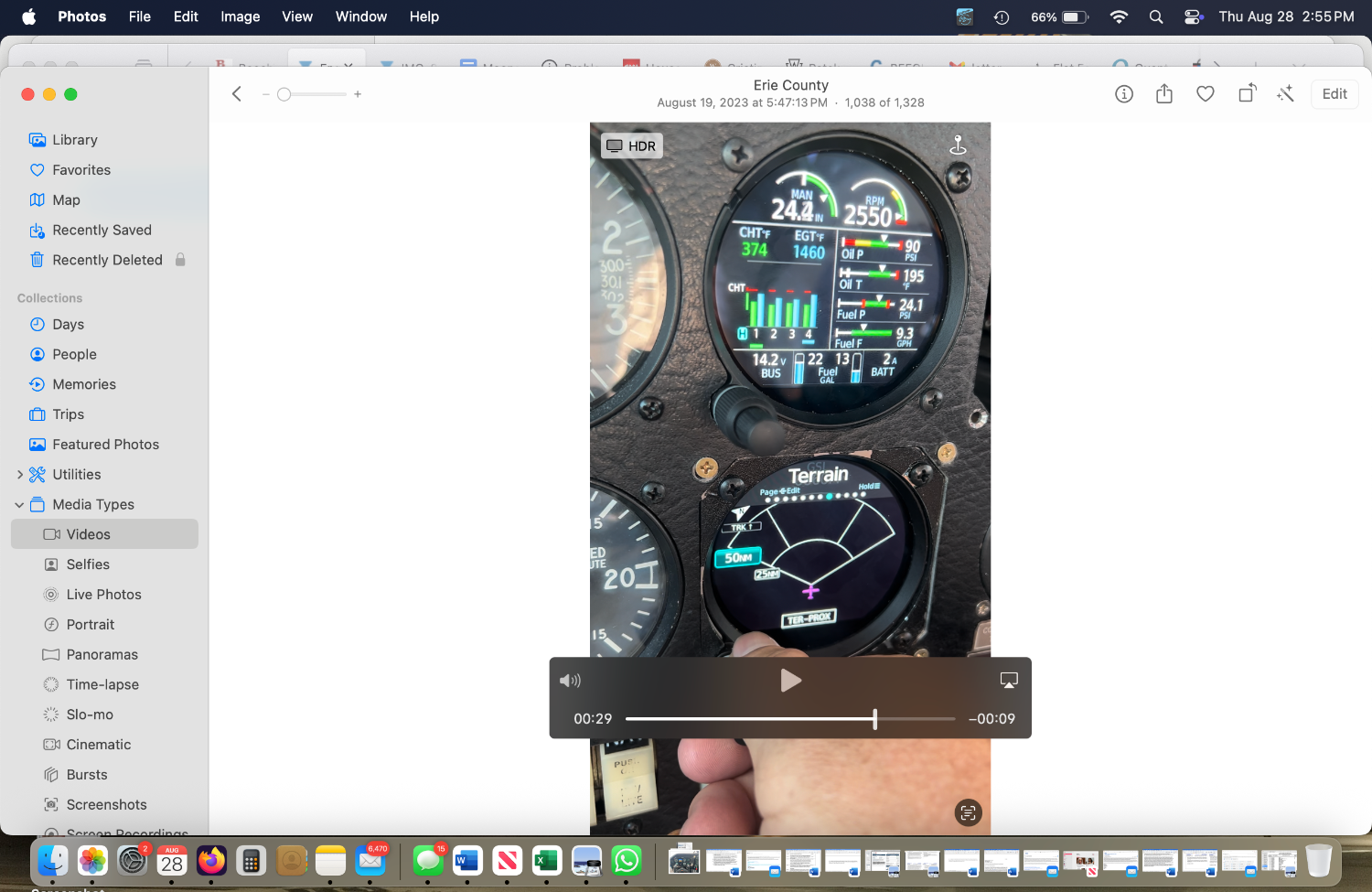The width and height of the screenshot is (1372, 892).
Task: Apply auto enhance with the magic wand
Action: coord(1286,93)
